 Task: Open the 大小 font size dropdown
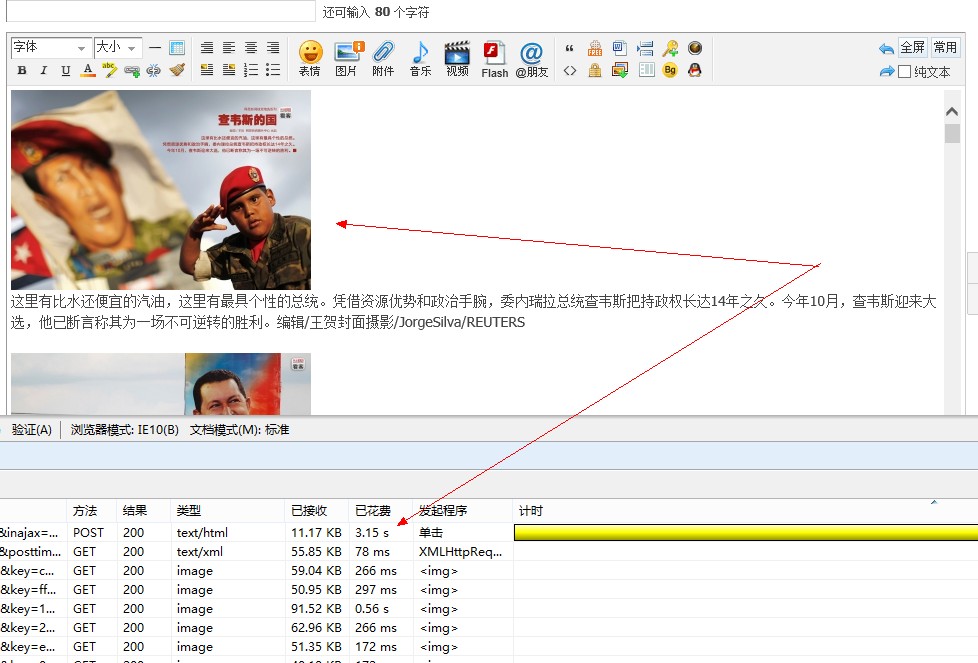pos(118,47)
